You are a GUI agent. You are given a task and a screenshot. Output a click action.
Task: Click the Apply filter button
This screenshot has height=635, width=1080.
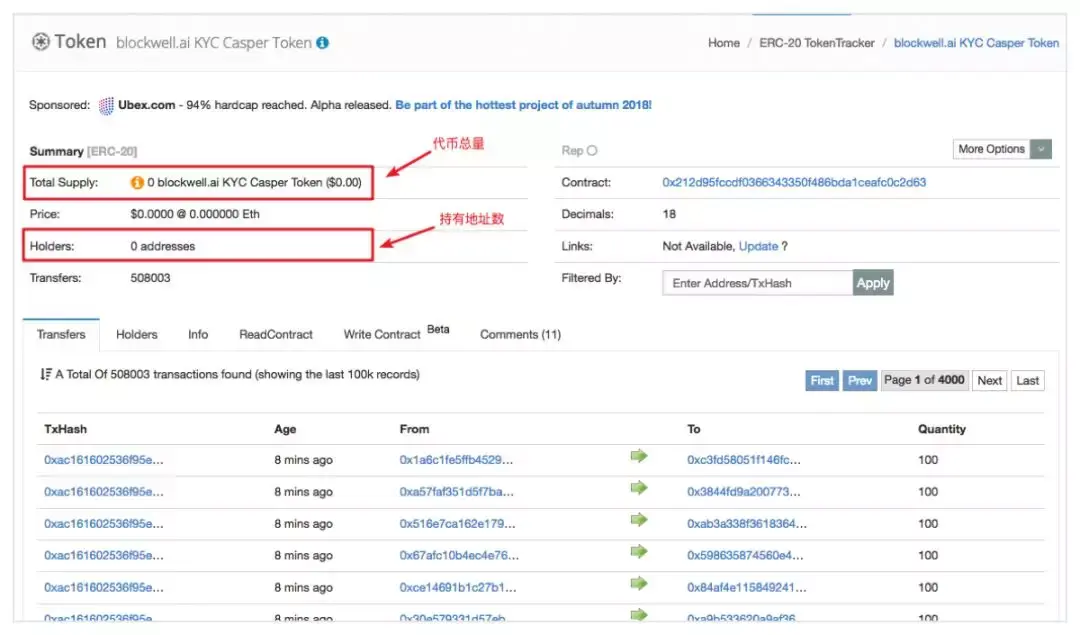tap(873, 282)
